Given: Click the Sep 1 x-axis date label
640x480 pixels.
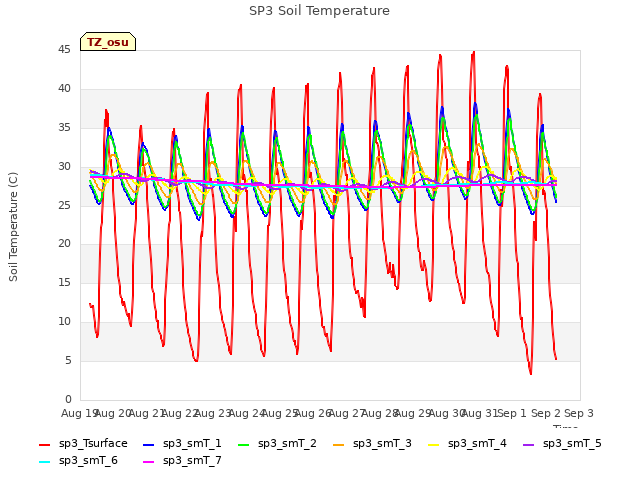Looking at the screenshot, I should pyautogui.click(x=512, y=413).
